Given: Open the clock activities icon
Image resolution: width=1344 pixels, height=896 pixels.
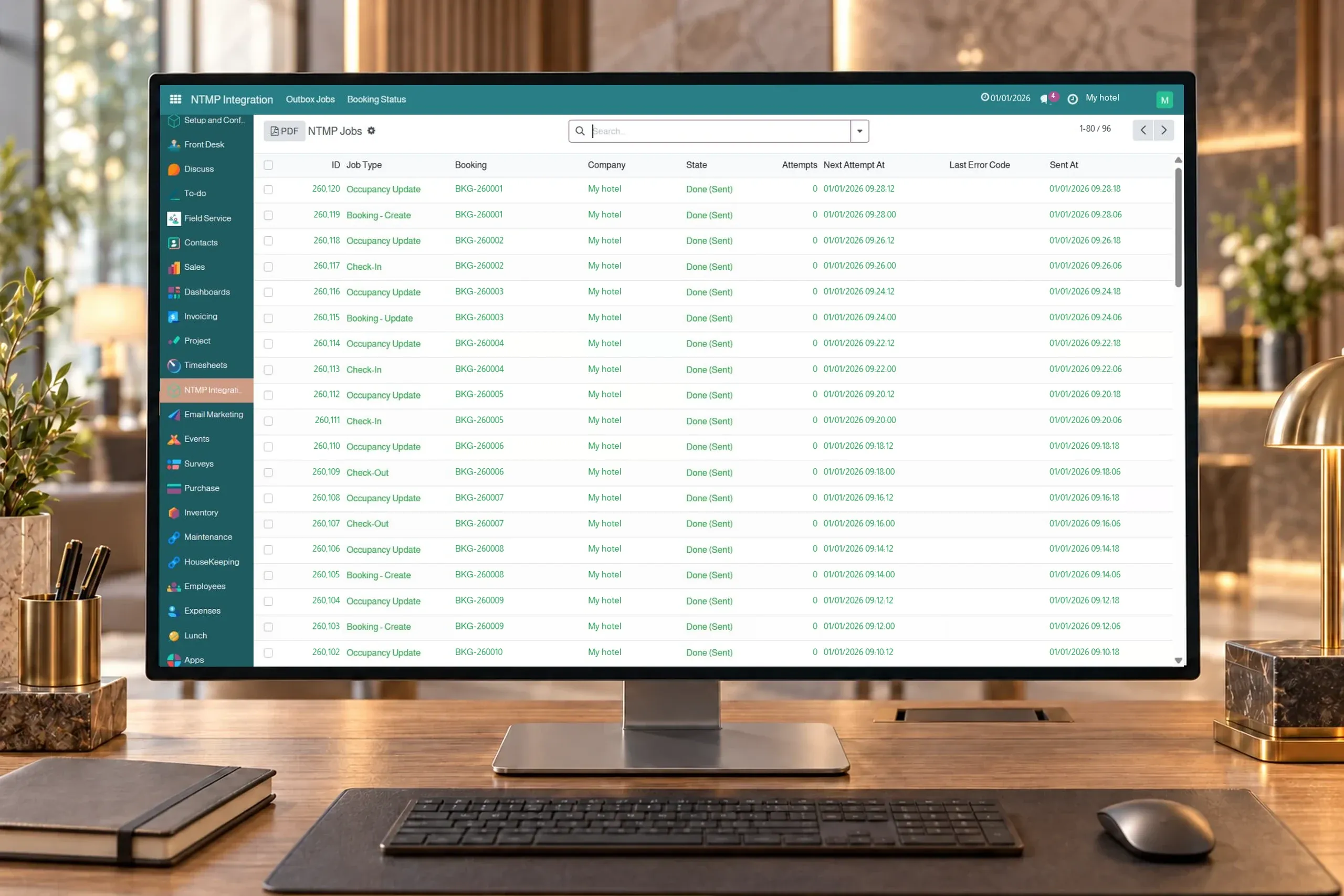Looking at the screenshot, I should 1073,99.
